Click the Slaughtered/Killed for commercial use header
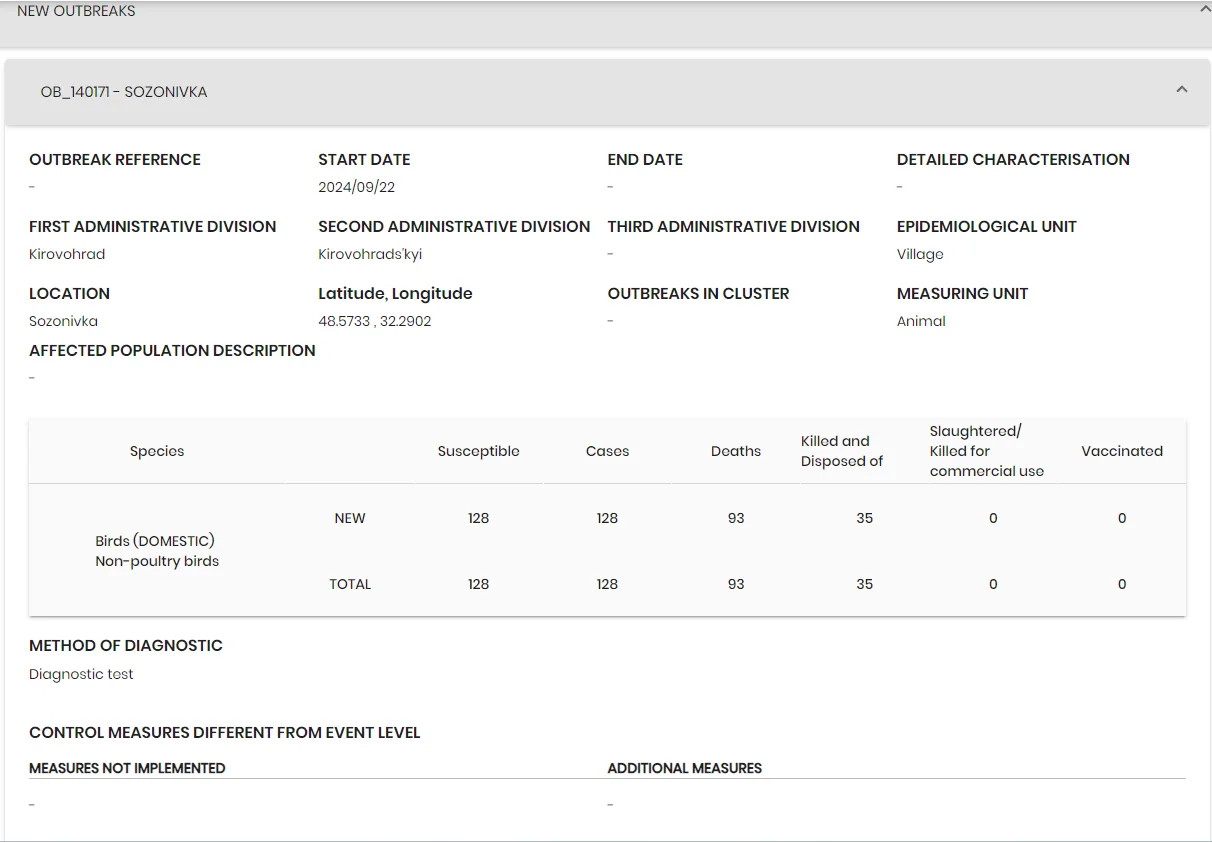 click(986, 451)
